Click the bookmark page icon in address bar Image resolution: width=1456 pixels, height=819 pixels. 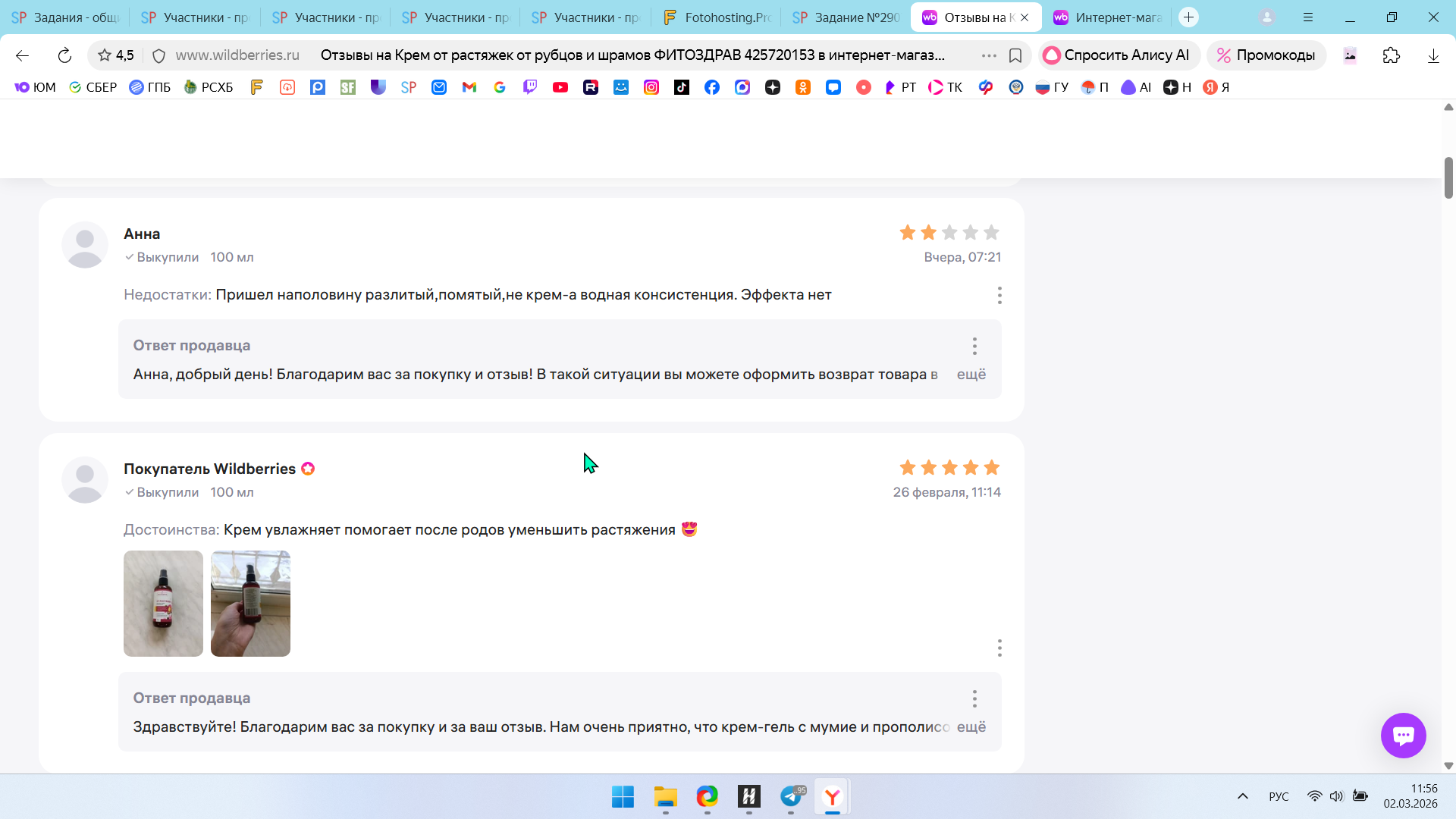coord(1015,55)
